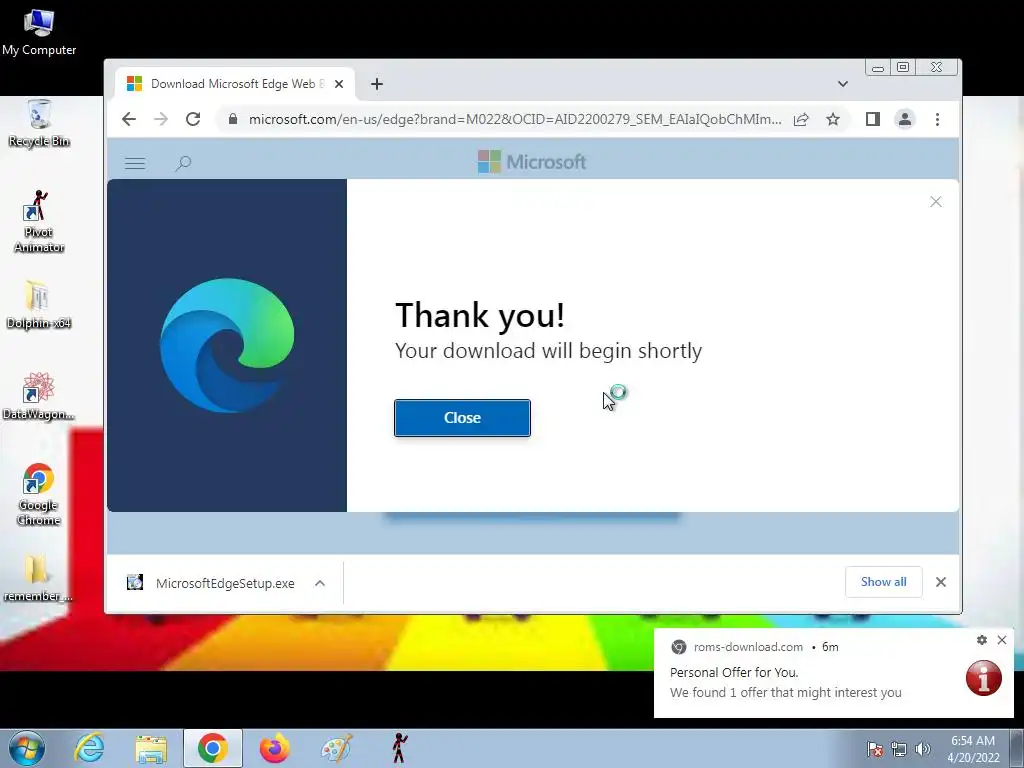
Task: Open notification settings gear icon
Action: click(x=982, y=640)
